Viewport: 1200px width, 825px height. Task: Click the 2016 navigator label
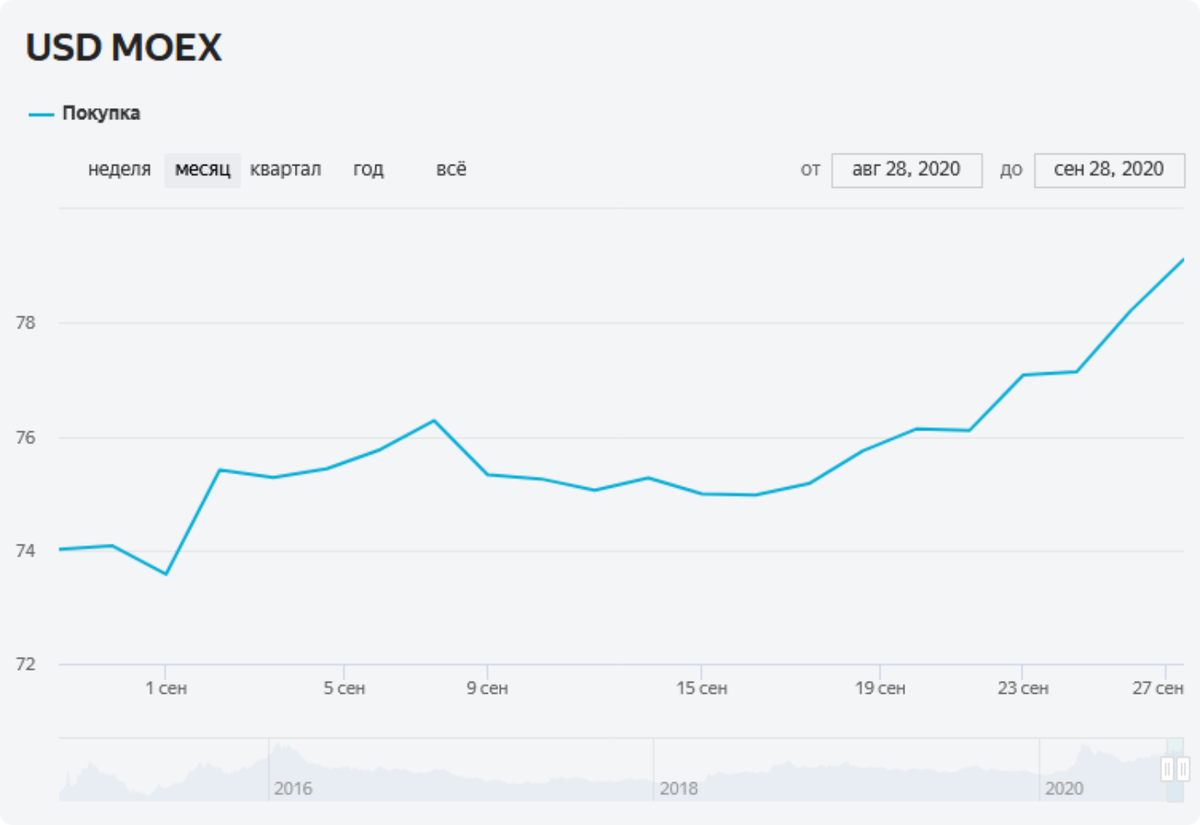coord(293,789)
